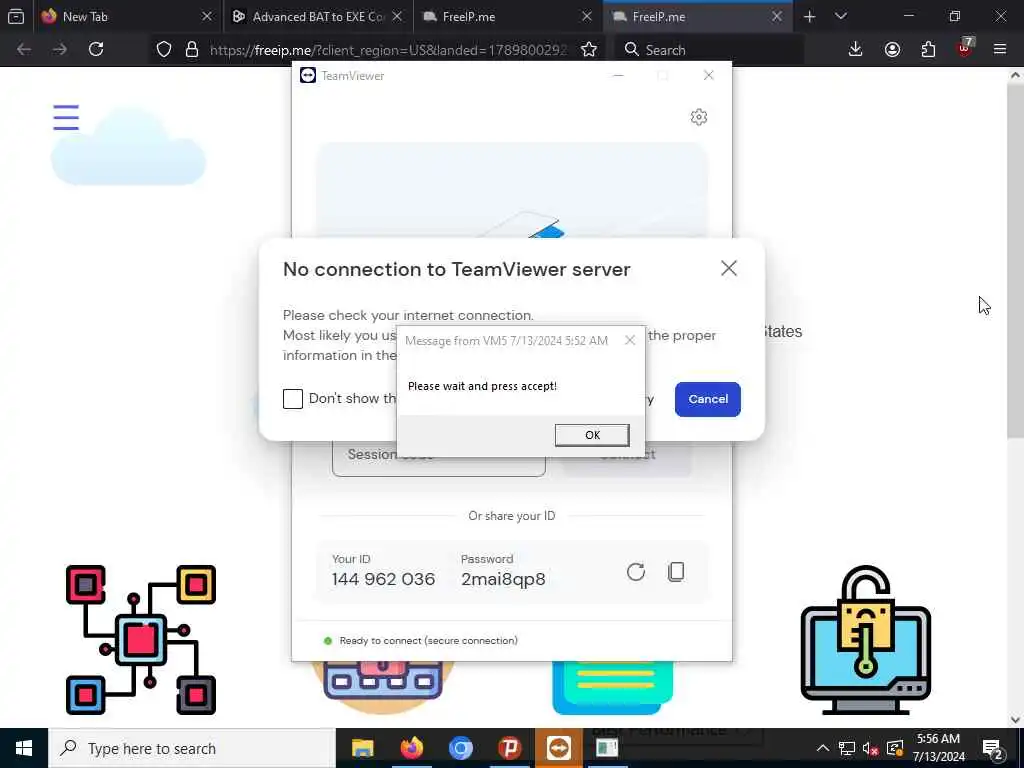Open the Firefox account icon
The width and height of the screenshot is (1024, 768).
click(x=892, y=49)
